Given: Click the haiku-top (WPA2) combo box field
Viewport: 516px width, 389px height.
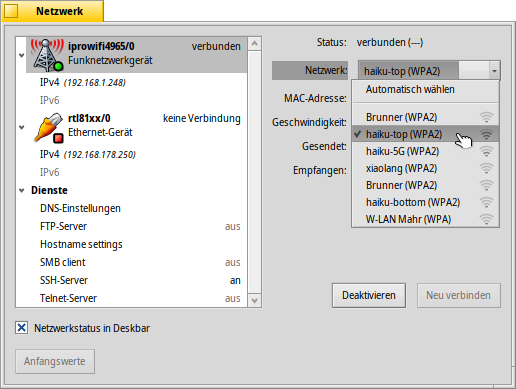Looking at the screenshot, I should click(429, 71).
